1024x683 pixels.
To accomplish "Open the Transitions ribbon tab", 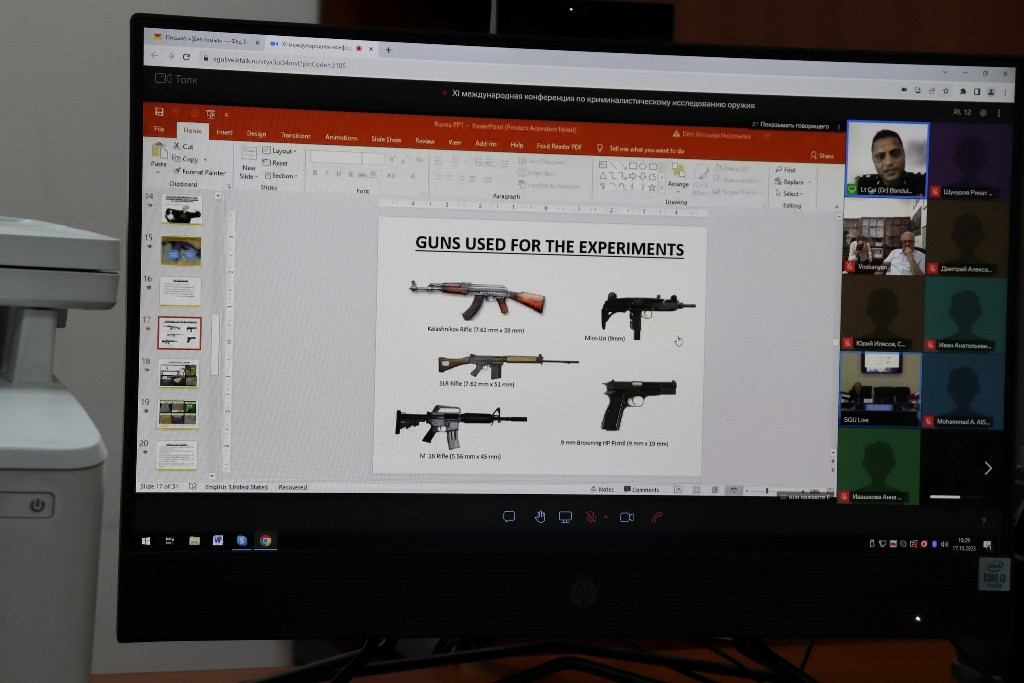I will (x=295, y=135).
